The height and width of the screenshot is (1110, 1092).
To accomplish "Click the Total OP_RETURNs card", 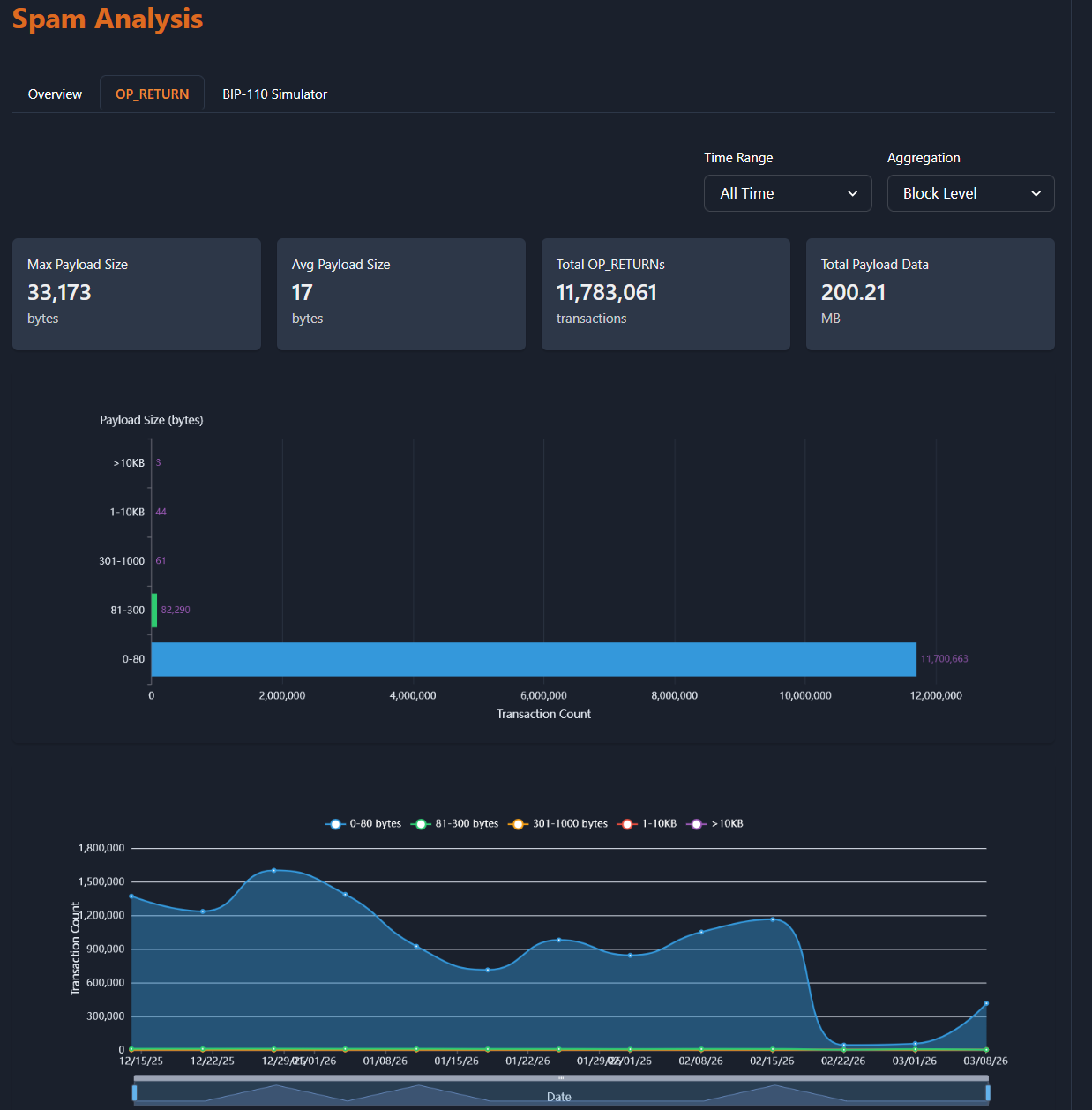I will coord(665,294).
